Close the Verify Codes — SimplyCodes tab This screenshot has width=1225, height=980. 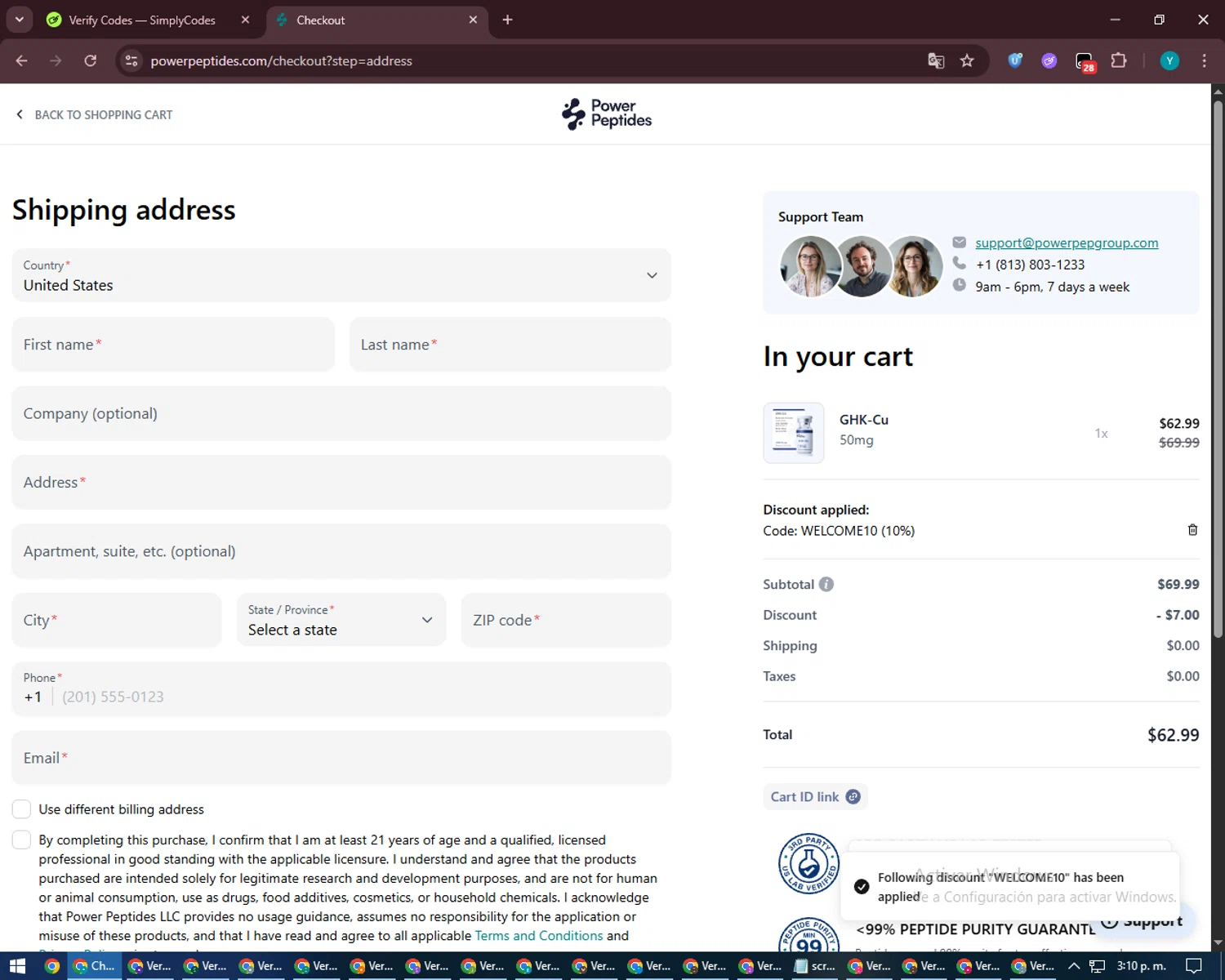[x=245, y=20]
